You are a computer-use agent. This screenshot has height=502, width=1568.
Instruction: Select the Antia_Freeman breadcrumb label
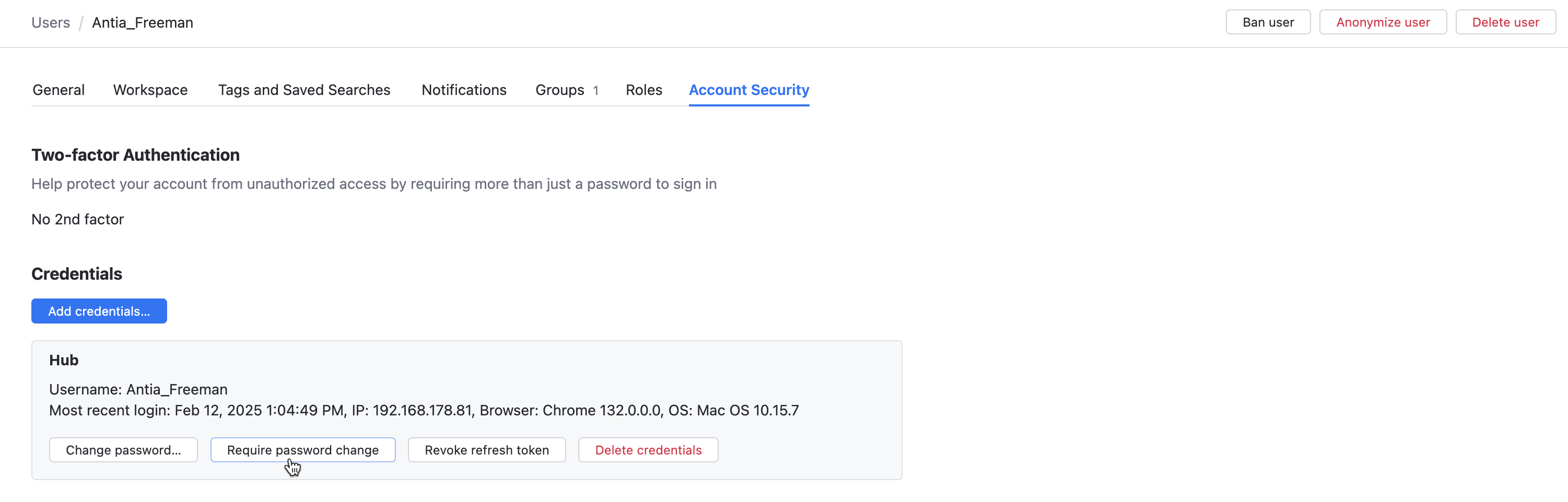(x=143, y=22)
